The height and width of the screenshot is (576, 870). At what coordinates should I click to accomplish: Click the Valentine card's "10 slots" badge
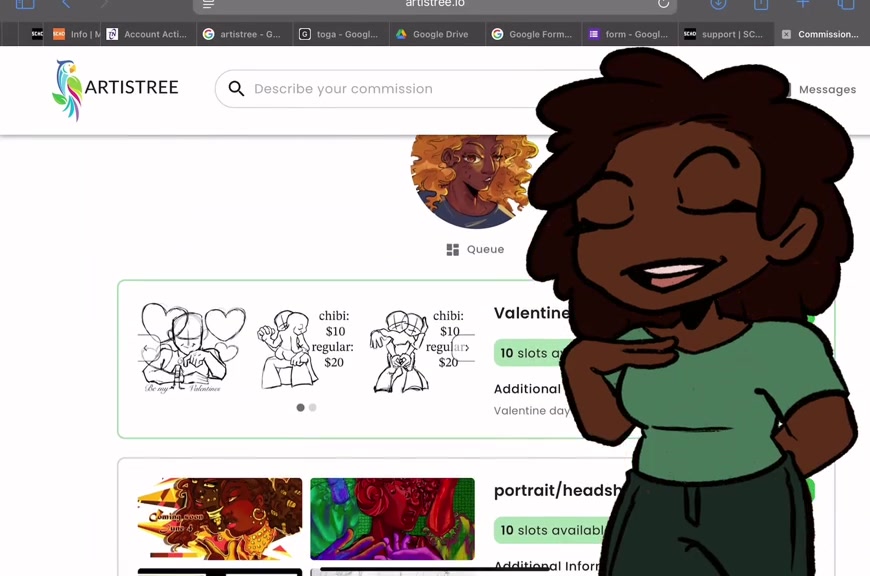[530, 353]
